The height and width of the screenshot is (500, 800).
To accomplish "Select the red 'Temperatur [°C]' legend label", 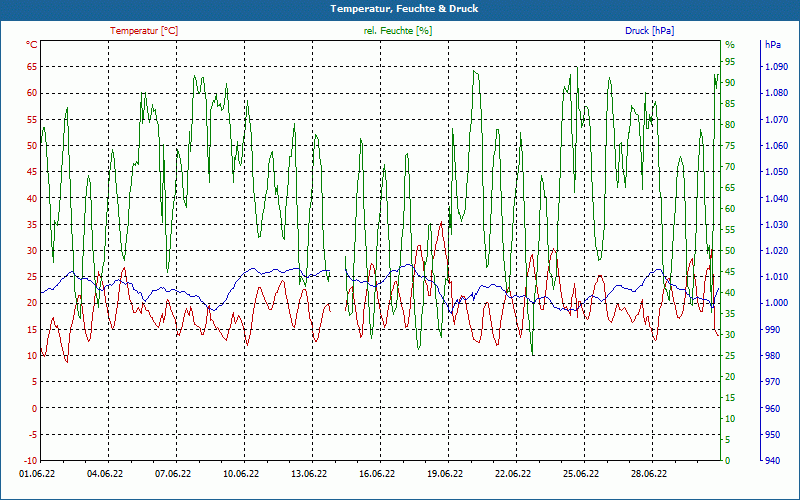I will point(144,31).
